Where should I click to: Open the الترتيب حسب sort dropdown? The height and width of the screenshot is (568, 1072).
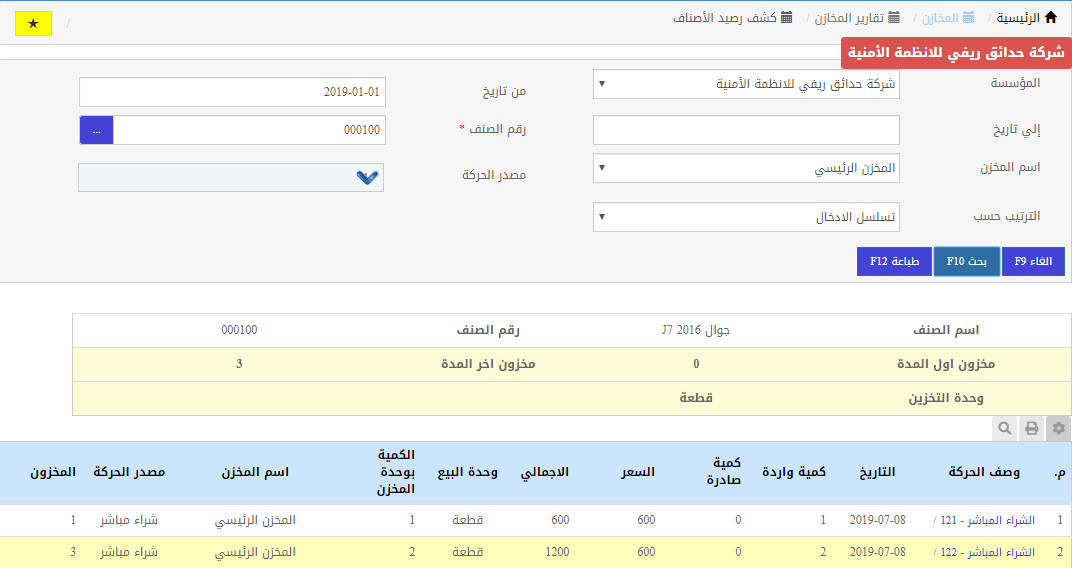745,217
